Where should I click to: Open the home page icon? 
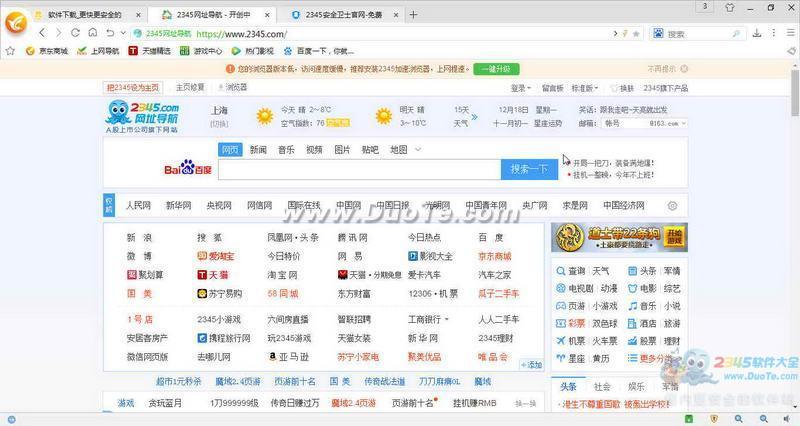click(92, 33)
